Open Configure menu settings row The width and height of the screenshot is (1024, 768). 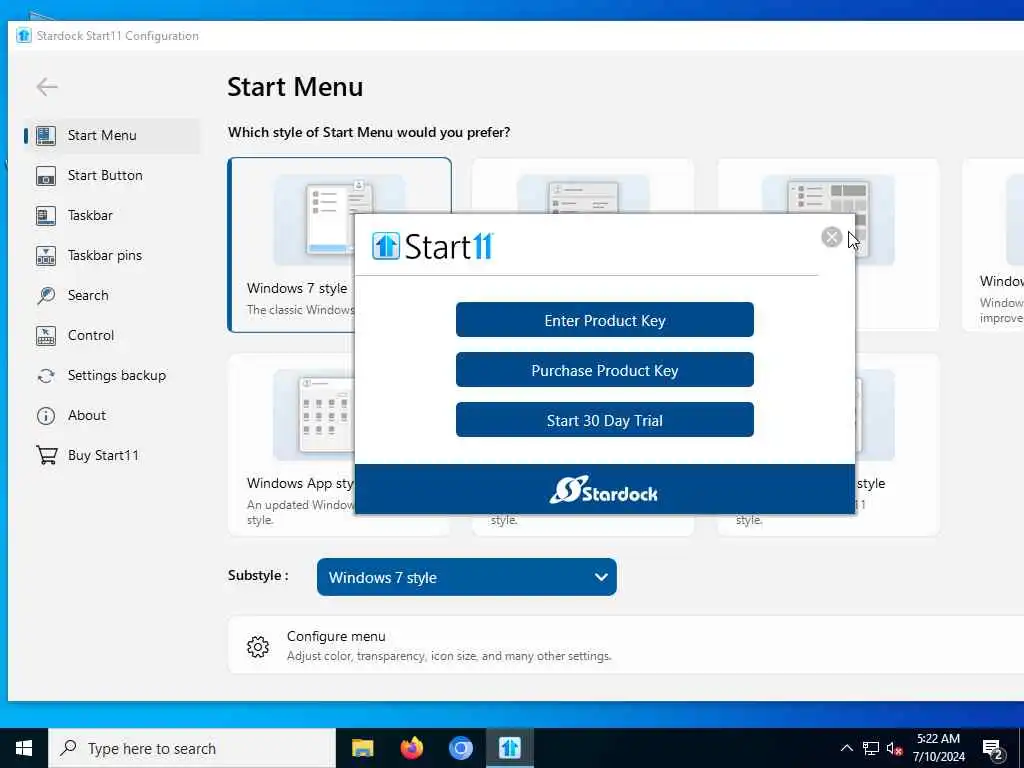(626, 645)
